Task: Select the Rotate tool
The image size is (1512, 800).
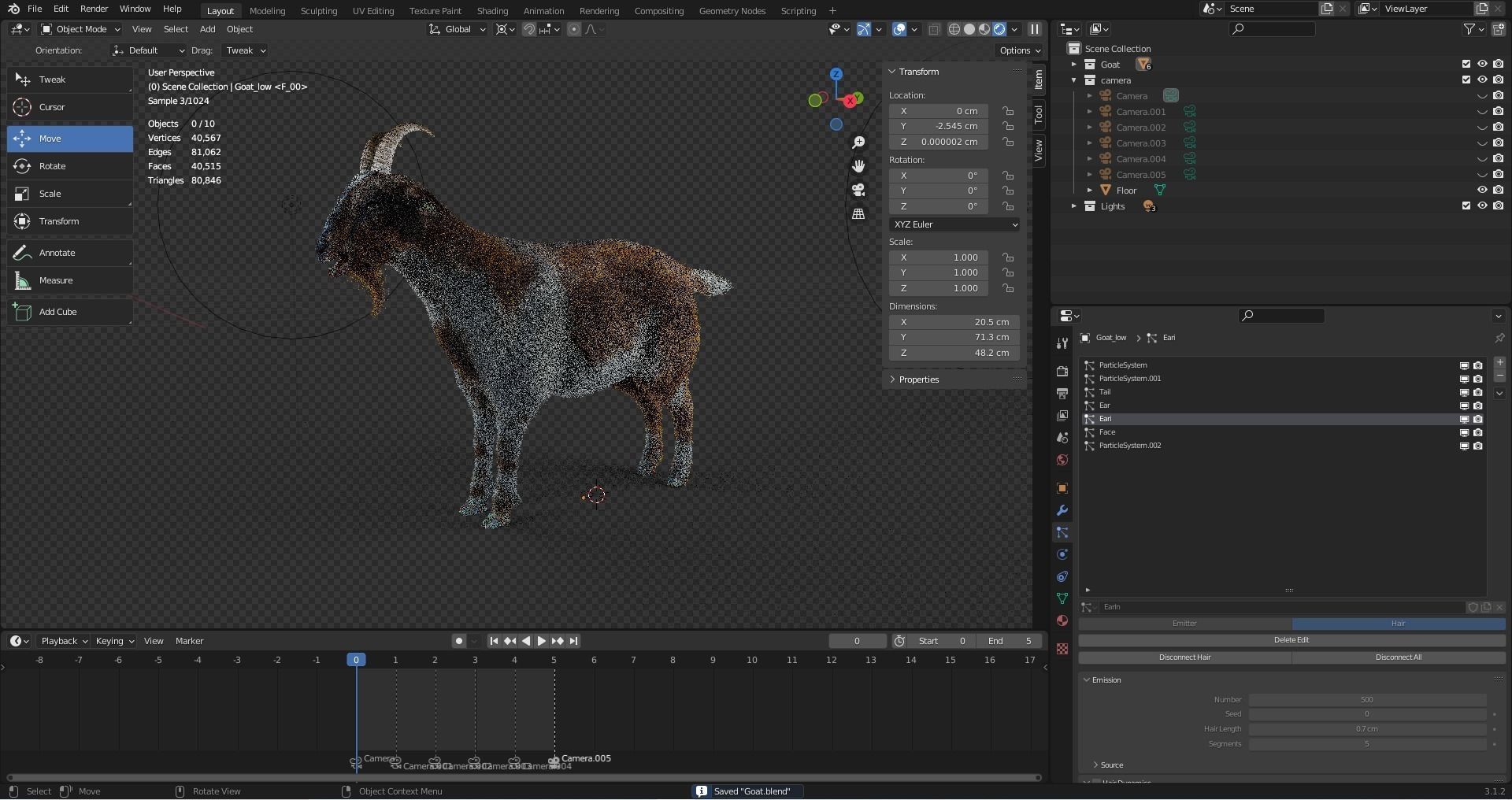Action: point(70,166)
